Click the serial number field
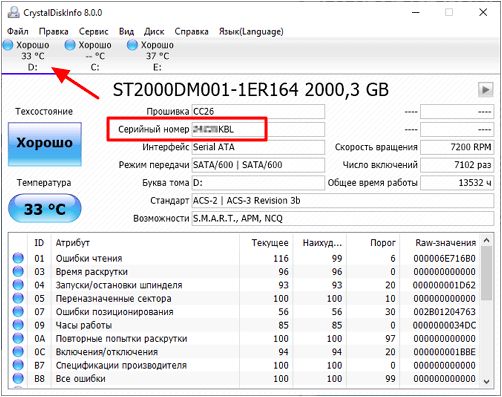This screenshot has height=397, width=502. (258, 129)
